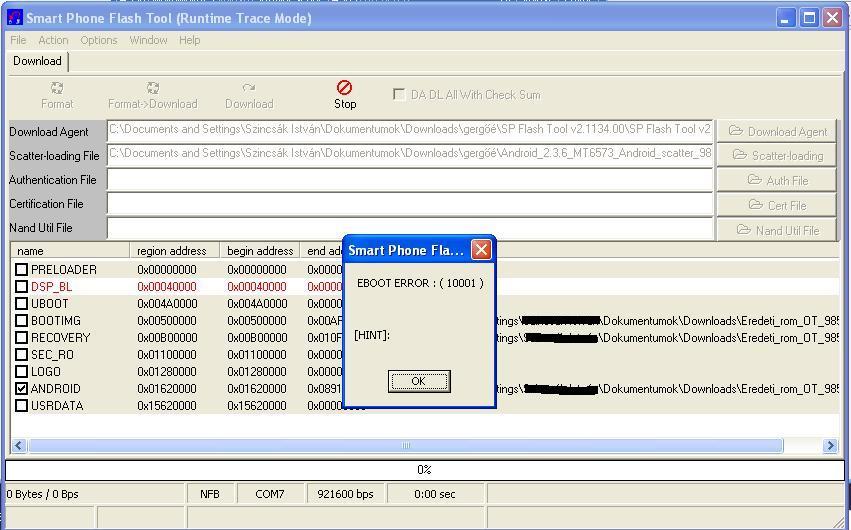Open the Options menu
The height and width of the screenshot is (530, 851).
click(99, 40)
